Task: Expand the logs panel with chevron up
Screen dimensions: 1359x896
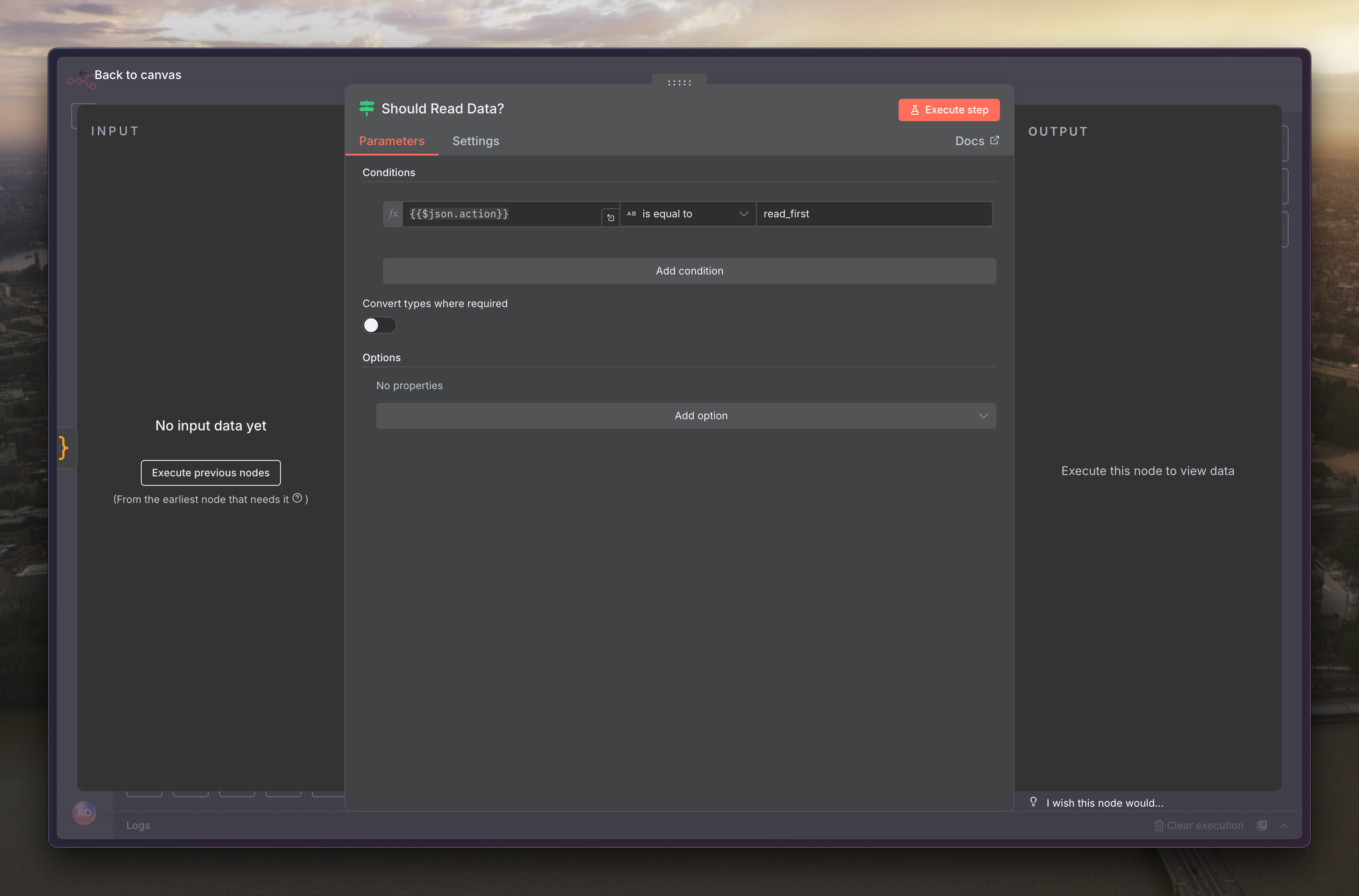Action: click(1284, 825)
